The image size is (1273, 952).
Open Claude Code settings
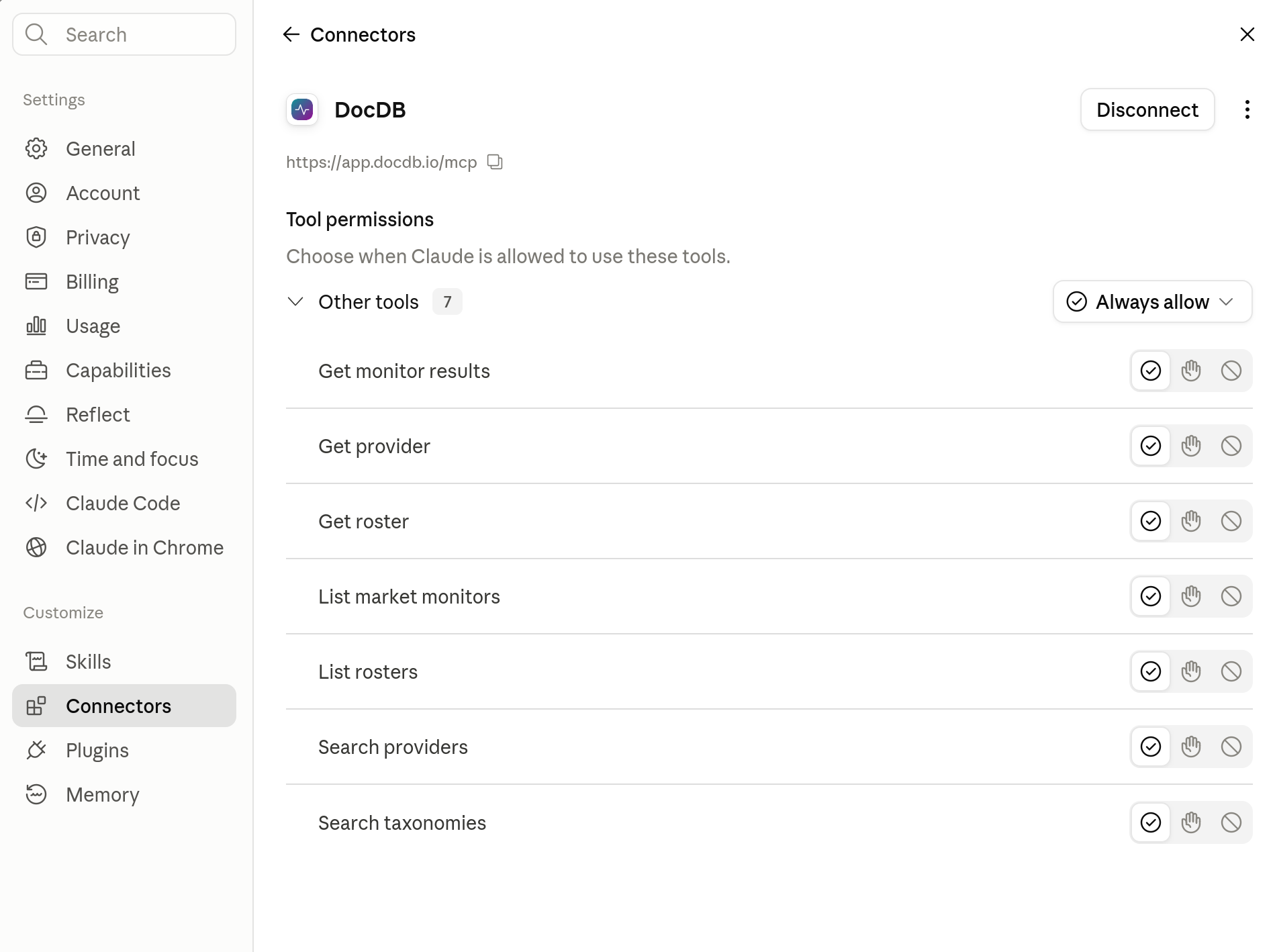coord(124,503)
